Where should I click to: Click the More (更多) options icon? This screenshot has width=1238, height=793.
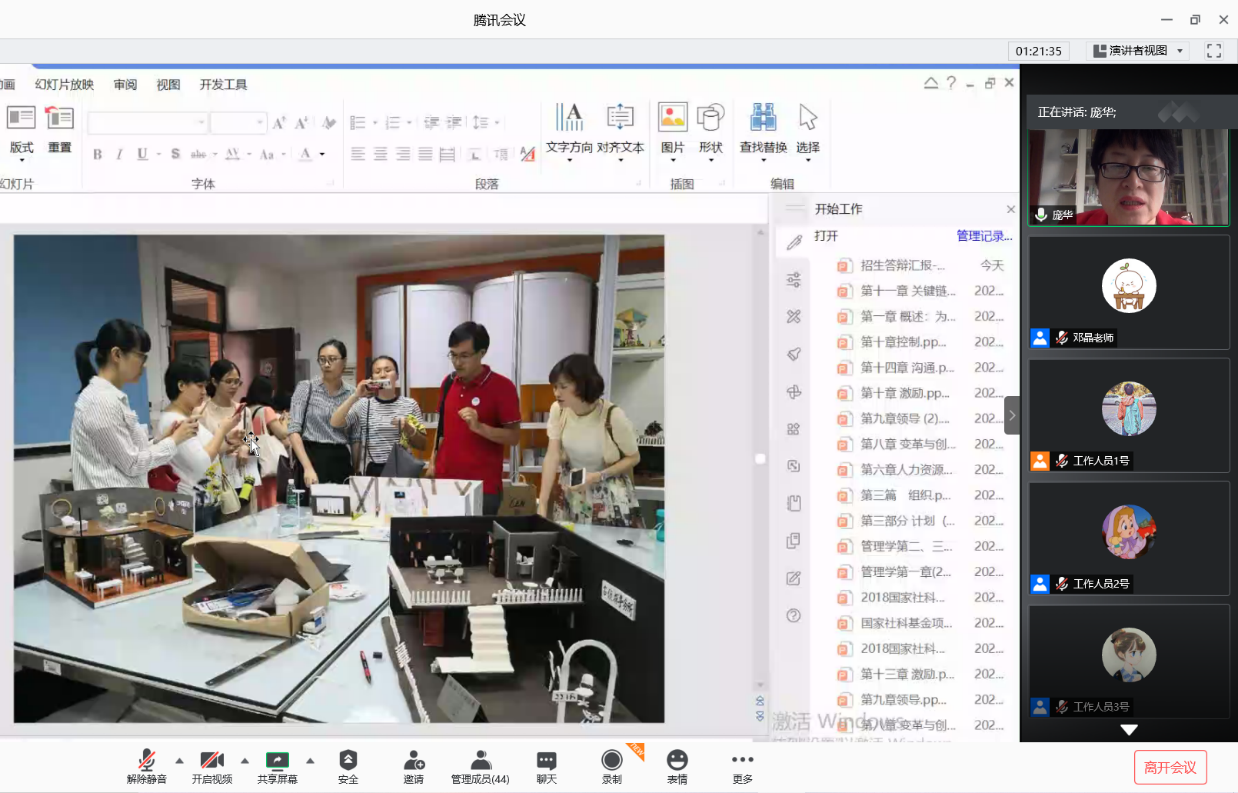pos(742,761)
